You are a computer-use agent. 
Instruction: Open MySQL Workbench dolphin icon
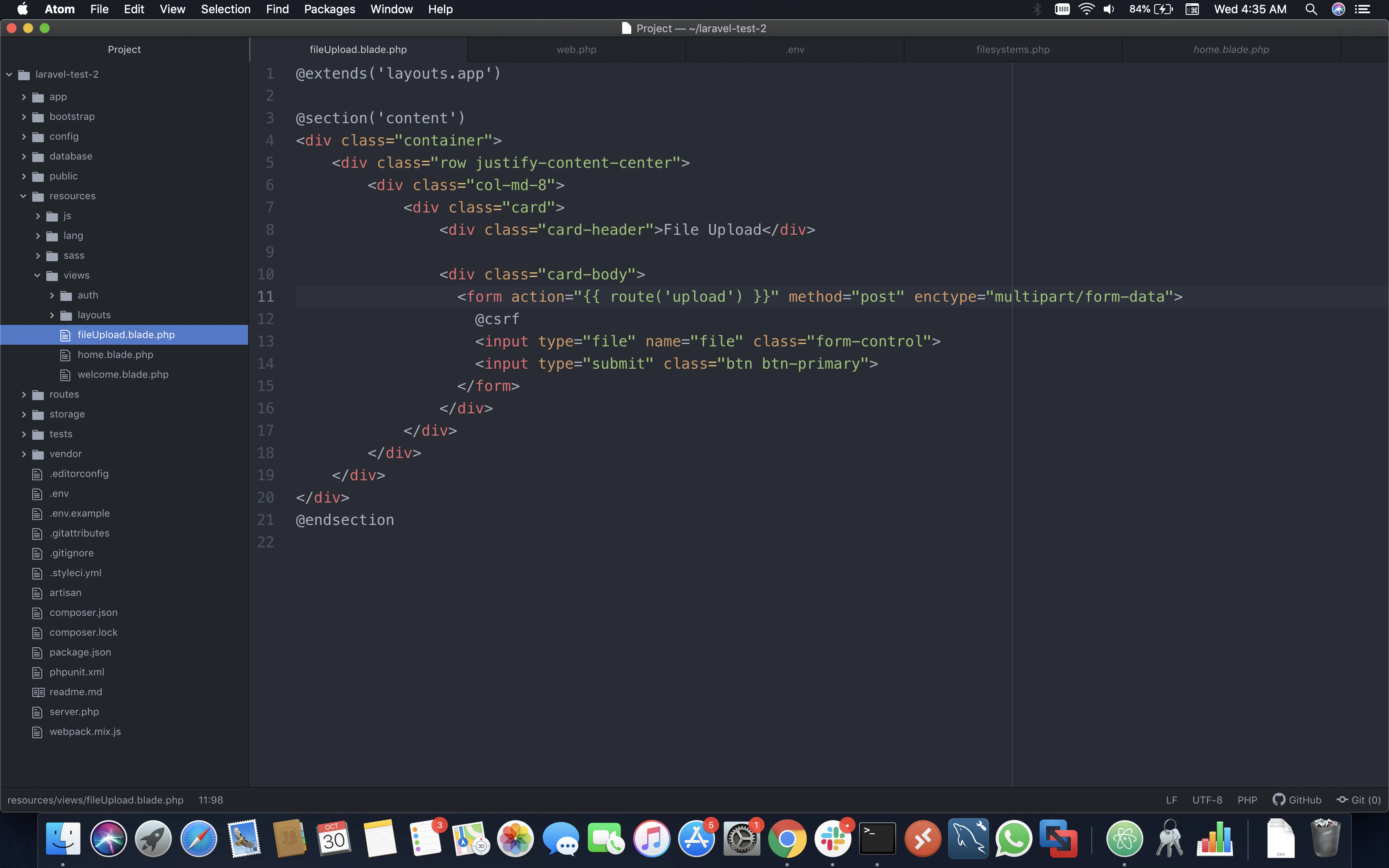tap(968, 839)
